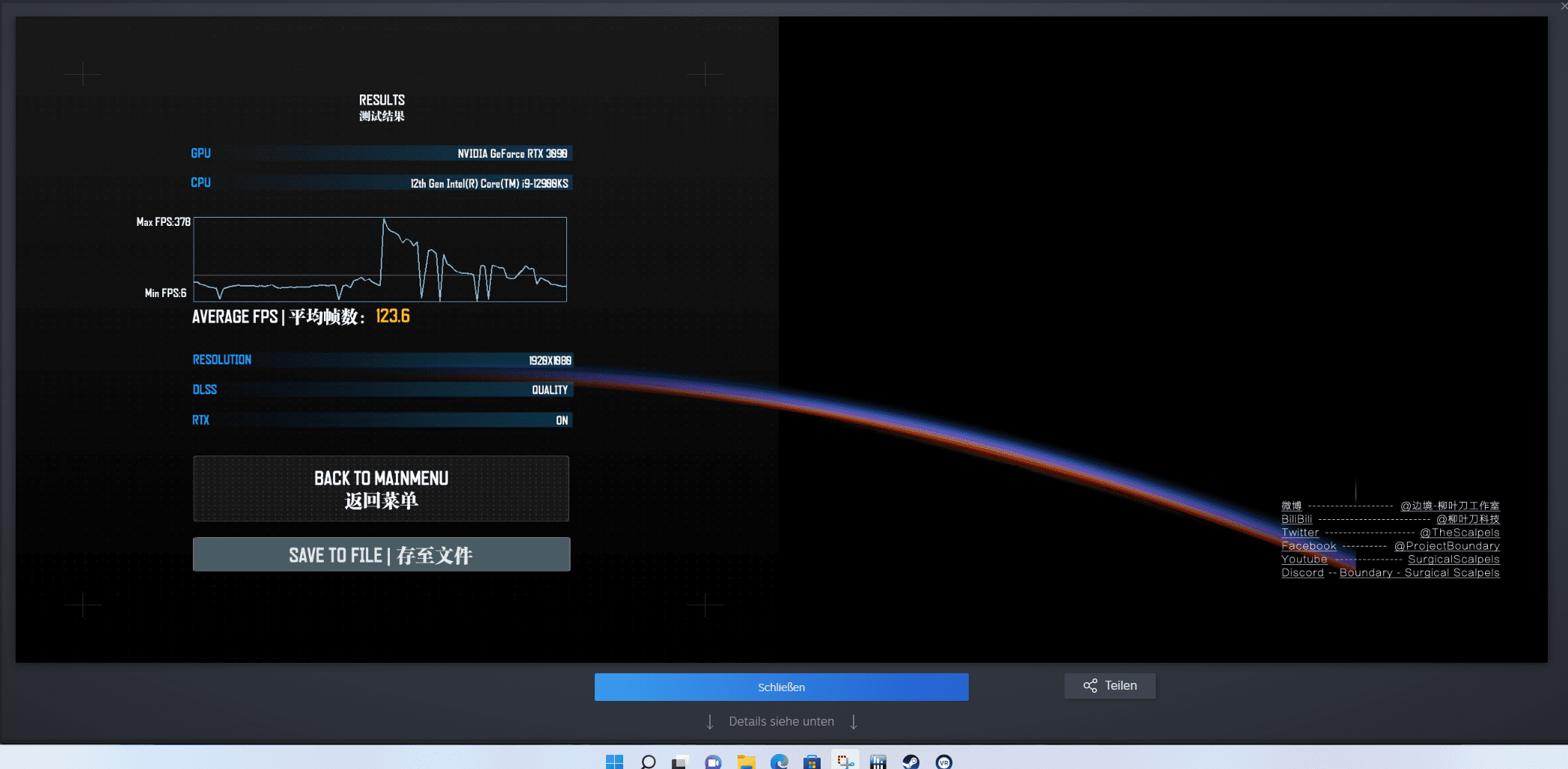The width and height of the screenshot is (1568, 769).
Task: Launch the Teams Chat taskbar icon
Action: click(713, 762)
